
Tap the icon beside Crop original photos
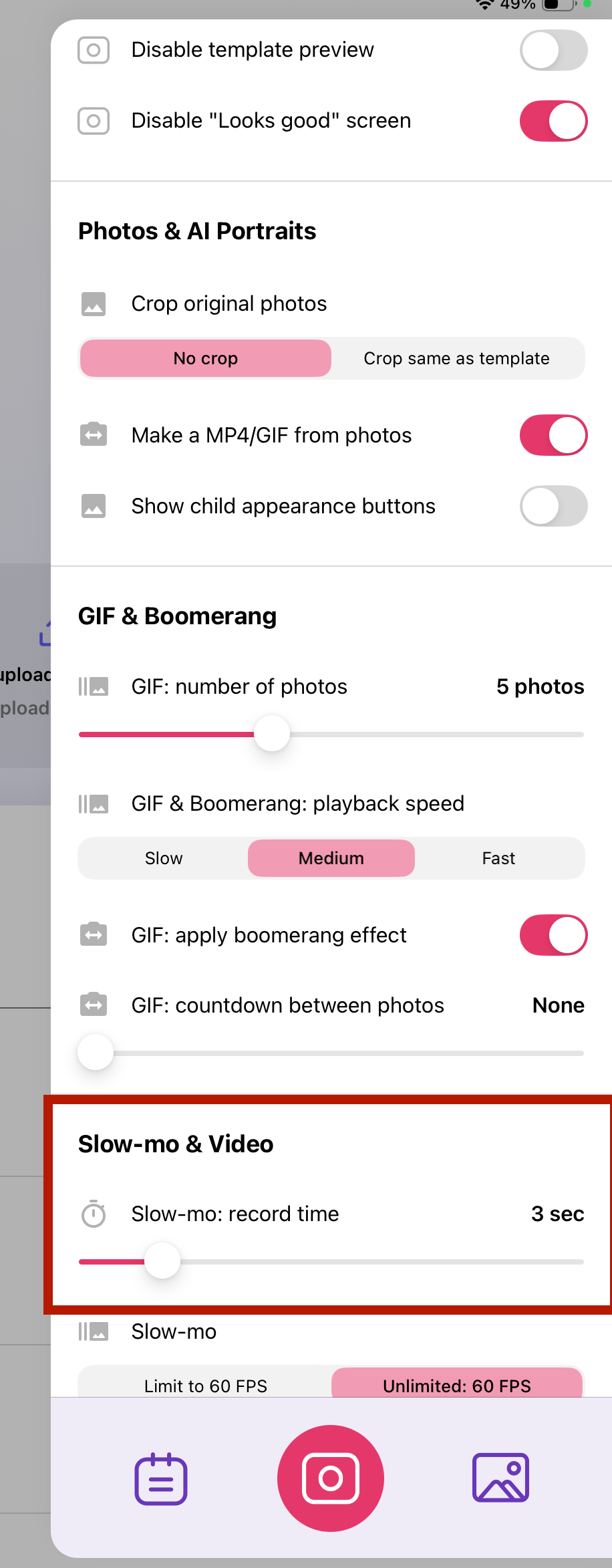(x=94, y=303)
